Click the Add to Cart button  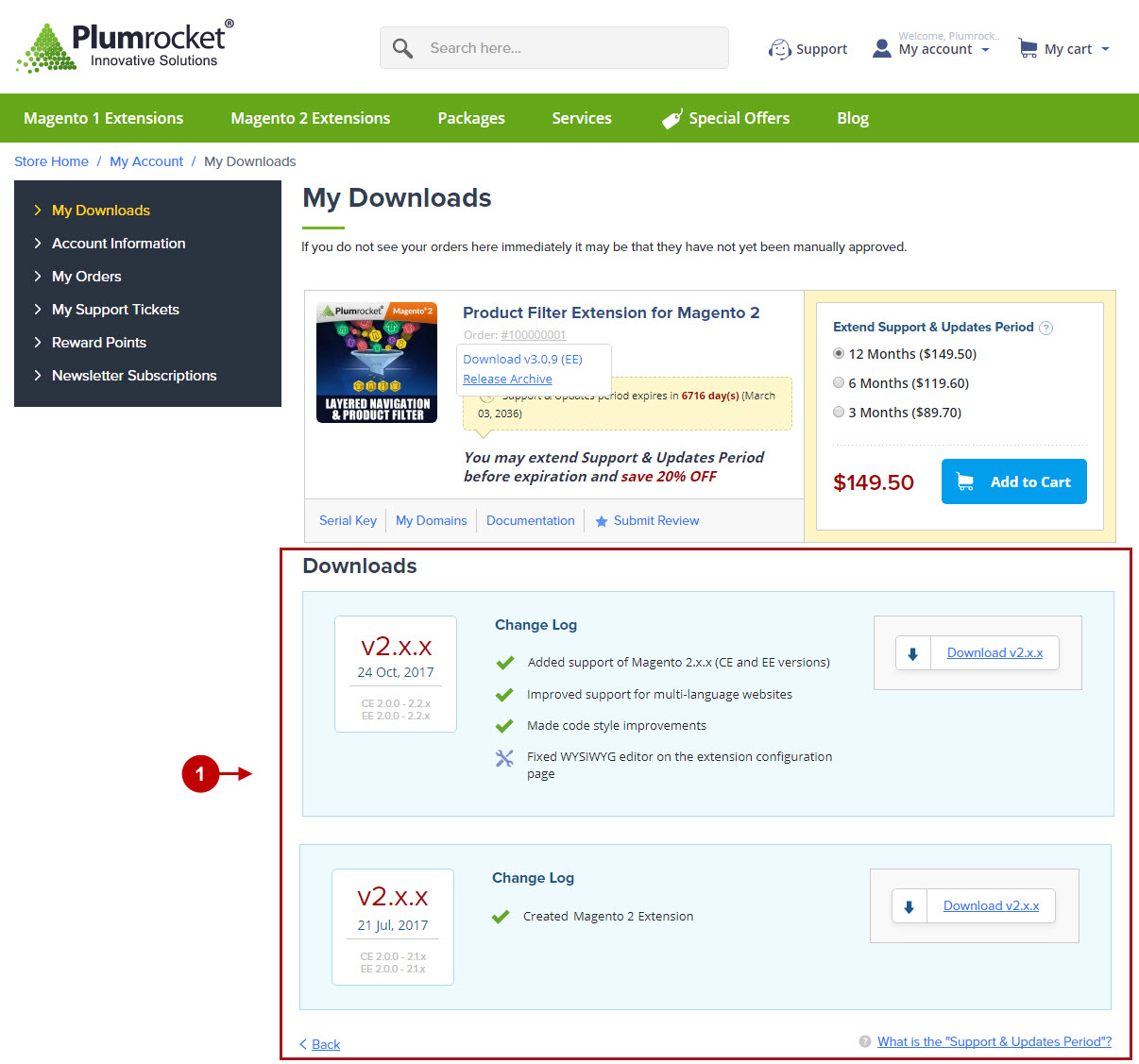1014,481
